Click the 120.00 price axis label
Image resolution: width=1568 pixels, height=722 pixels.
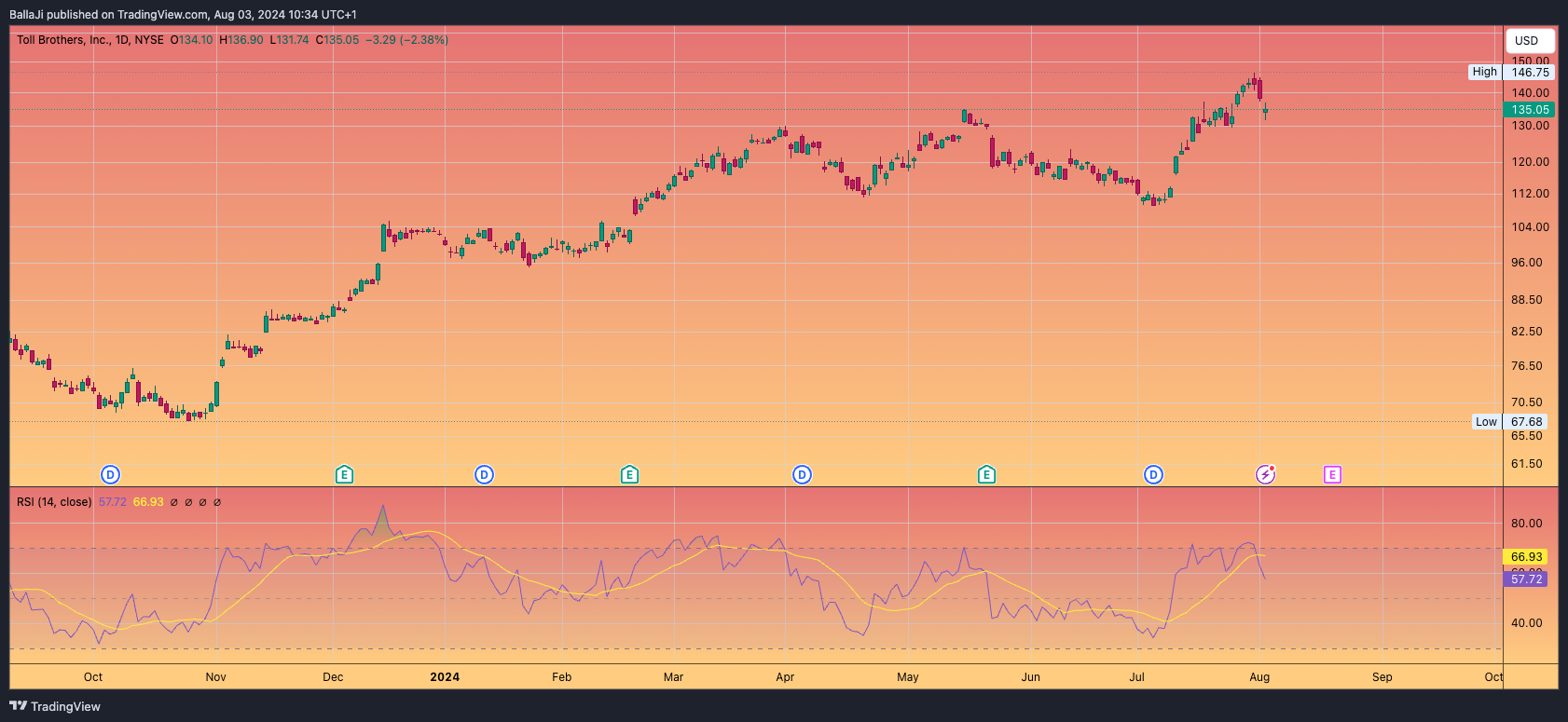pyautogui.click(x=1530, y=162)
